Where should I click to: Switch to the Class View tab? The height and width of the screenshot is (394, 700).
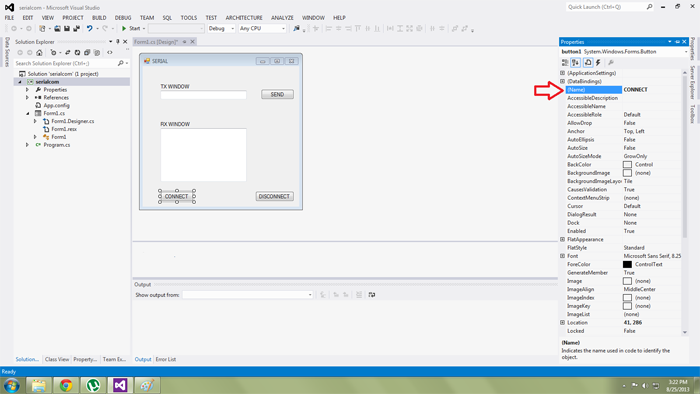point(57,359)
